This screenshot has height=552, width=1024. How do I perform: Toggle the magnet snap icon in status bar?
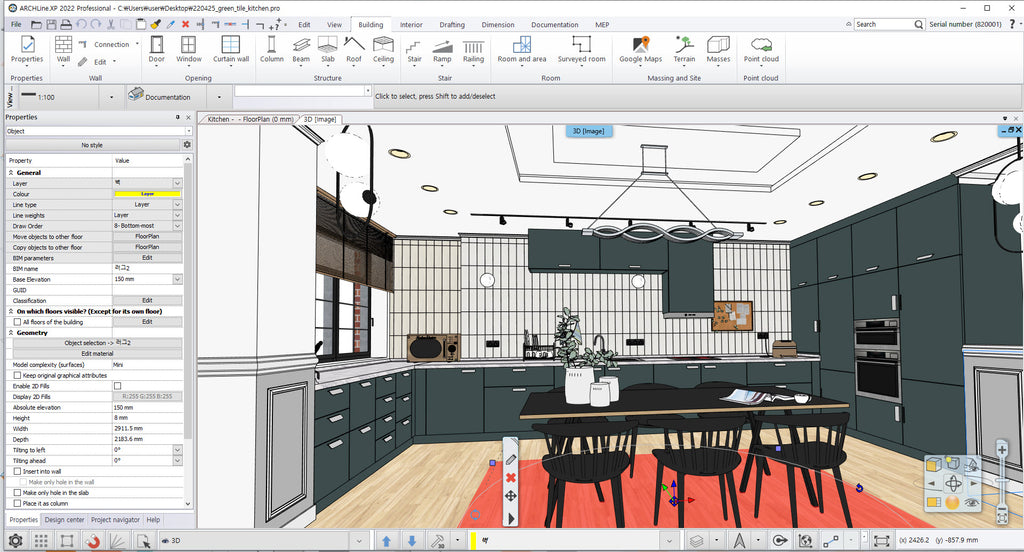click(x=93, y=541)
